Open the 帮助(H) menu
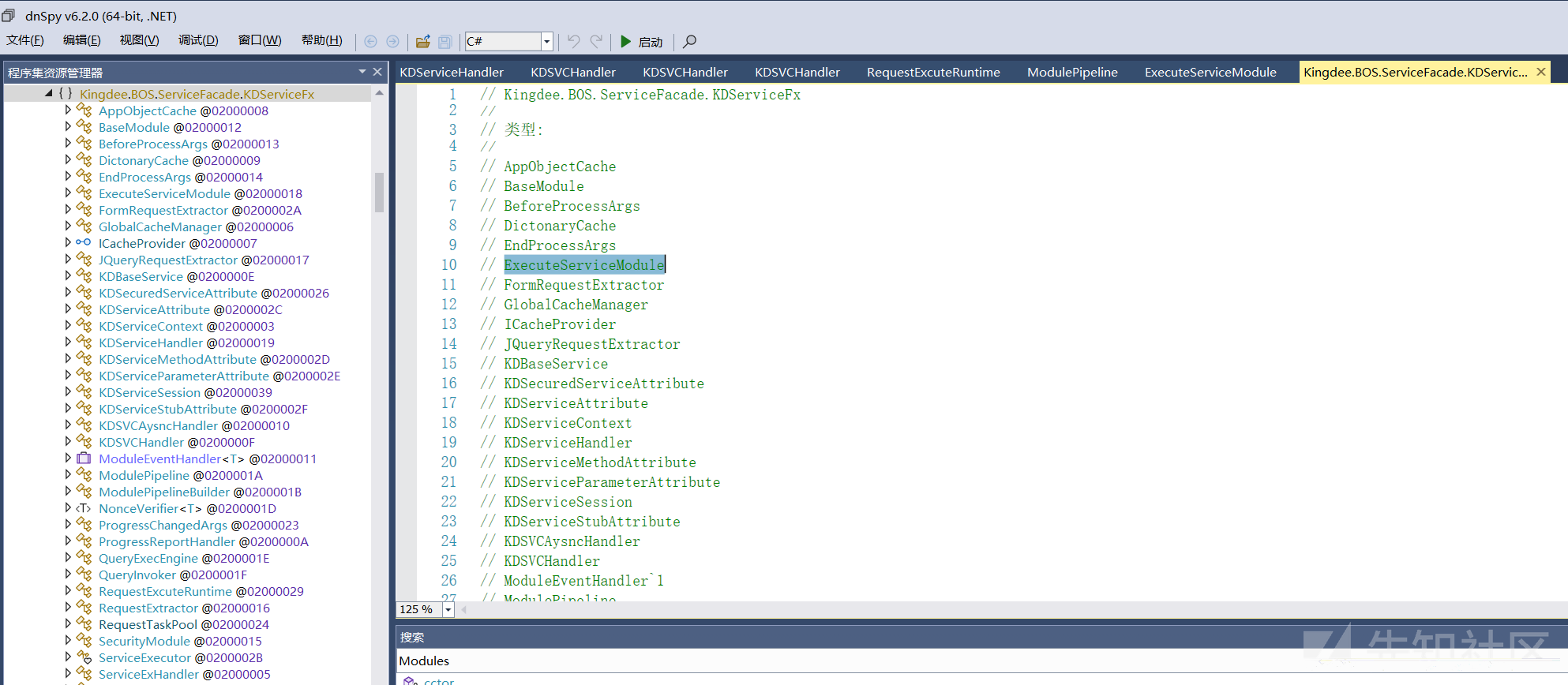Screen dimensions: 1568x685 click(322, 40)
